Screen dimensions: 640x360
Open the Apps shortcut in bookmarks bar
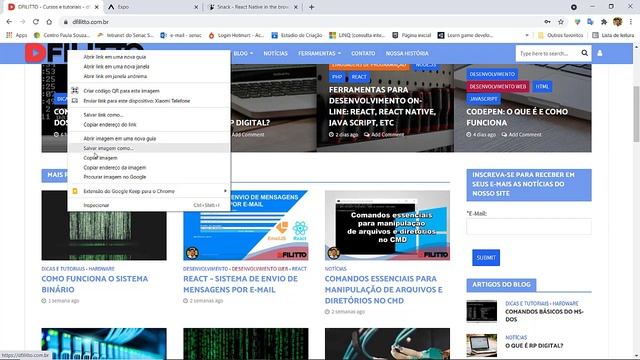(x=16, y=35)
